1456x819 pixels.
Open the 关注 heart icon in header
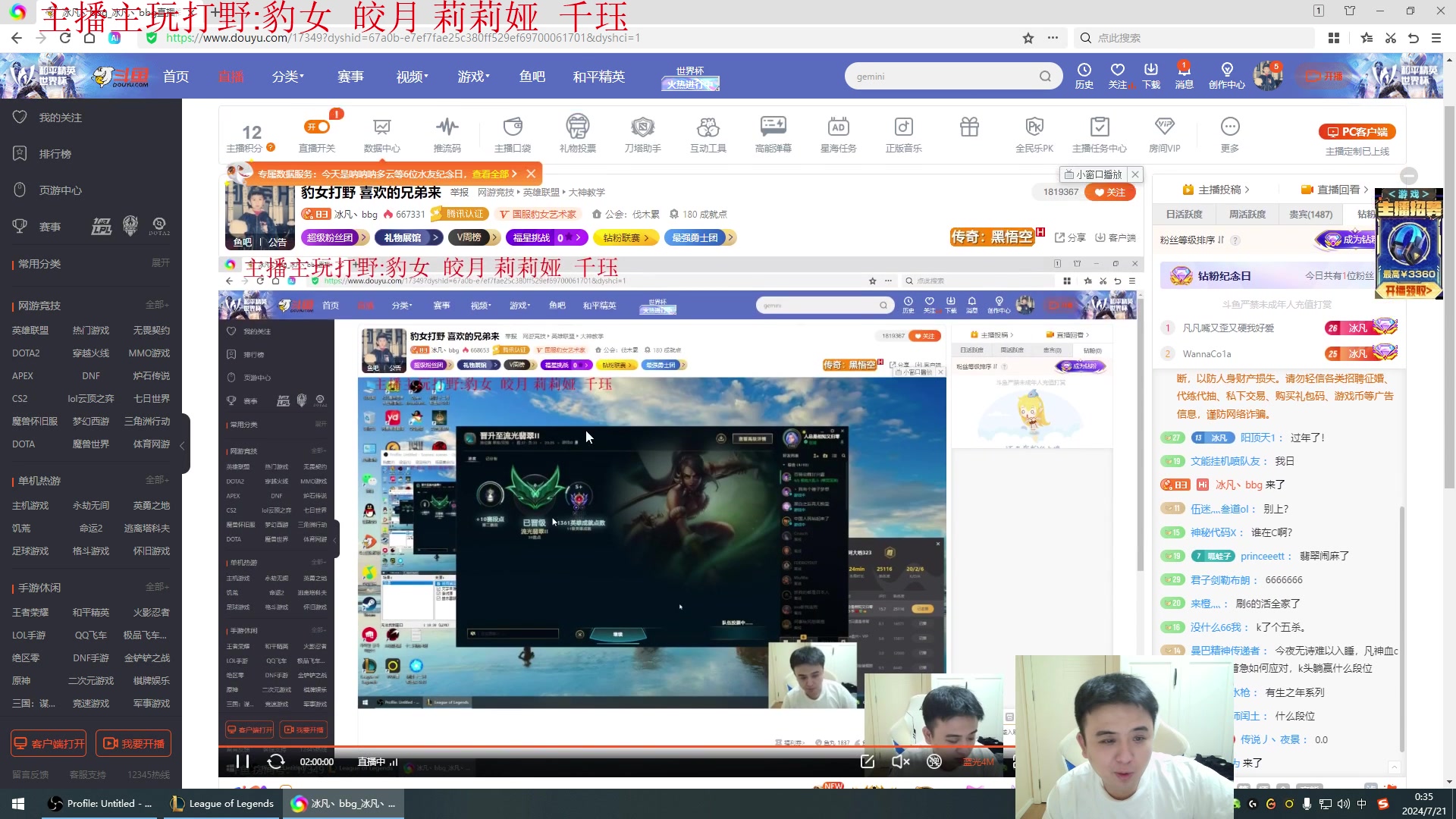click(1117, 75)
